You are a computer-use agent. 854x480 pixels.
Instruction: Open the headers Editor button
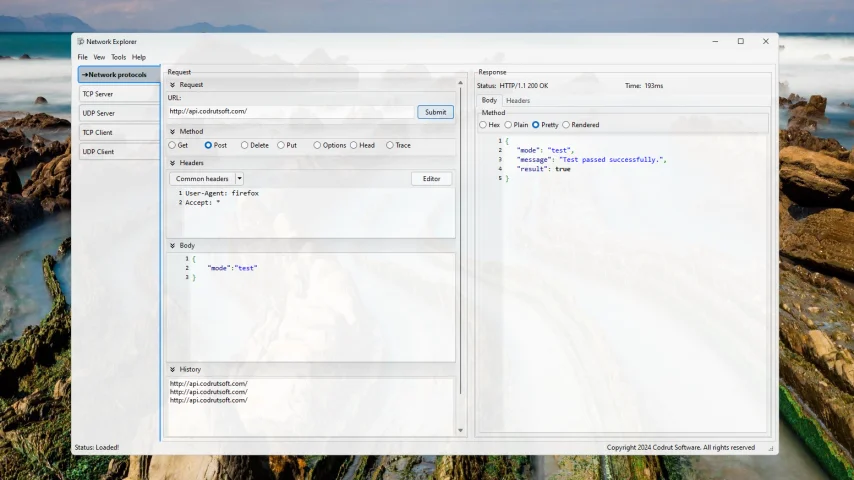pos(431,179)
